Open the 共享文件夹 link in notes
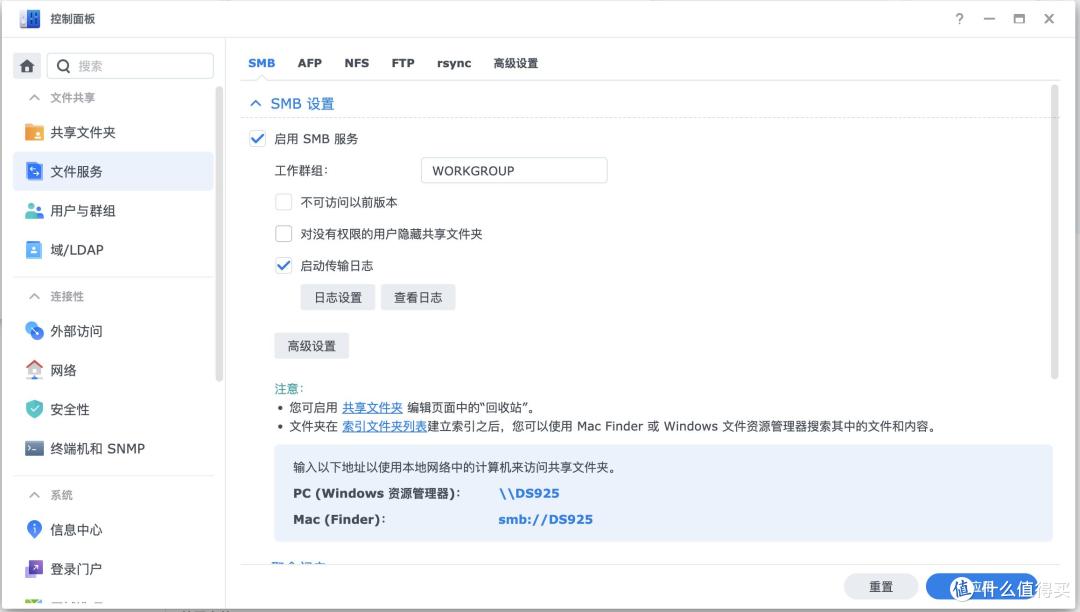This screenshot has width=1080, height=612. pyautogui.click(x=372, y=408)
